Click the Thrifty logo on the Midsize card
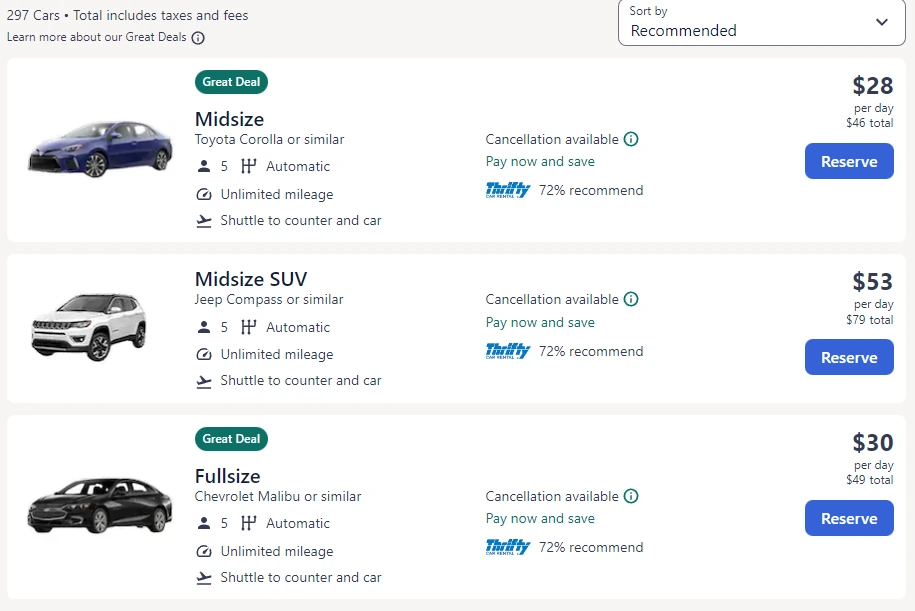Viewport: 915px width, 611px height. 508,190
